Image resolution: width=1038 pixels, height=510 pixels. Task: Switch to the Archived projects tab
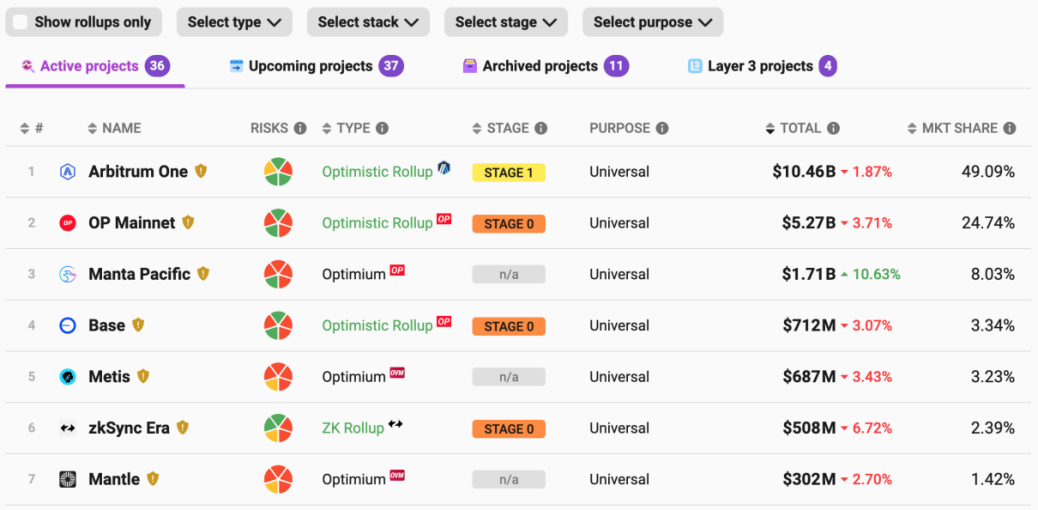coord(545,66)
